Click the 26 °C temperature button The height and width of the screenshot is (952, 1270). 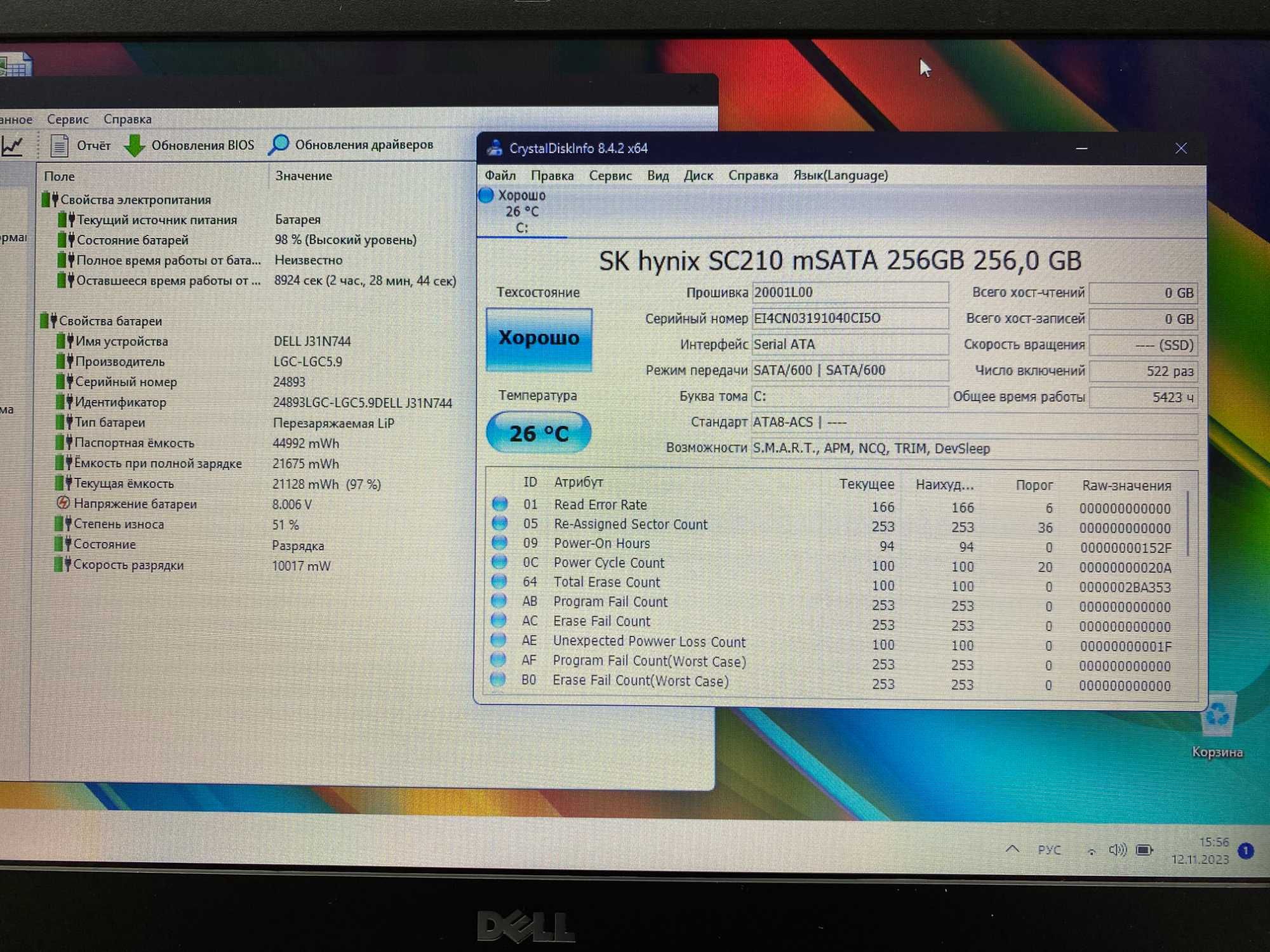[x=538, y=433]
